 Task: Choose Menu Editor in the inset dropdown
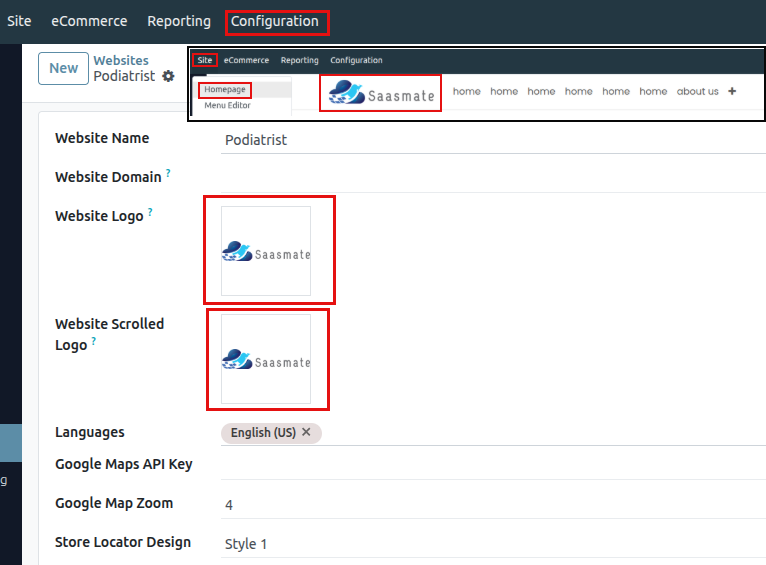coord(227,105)
